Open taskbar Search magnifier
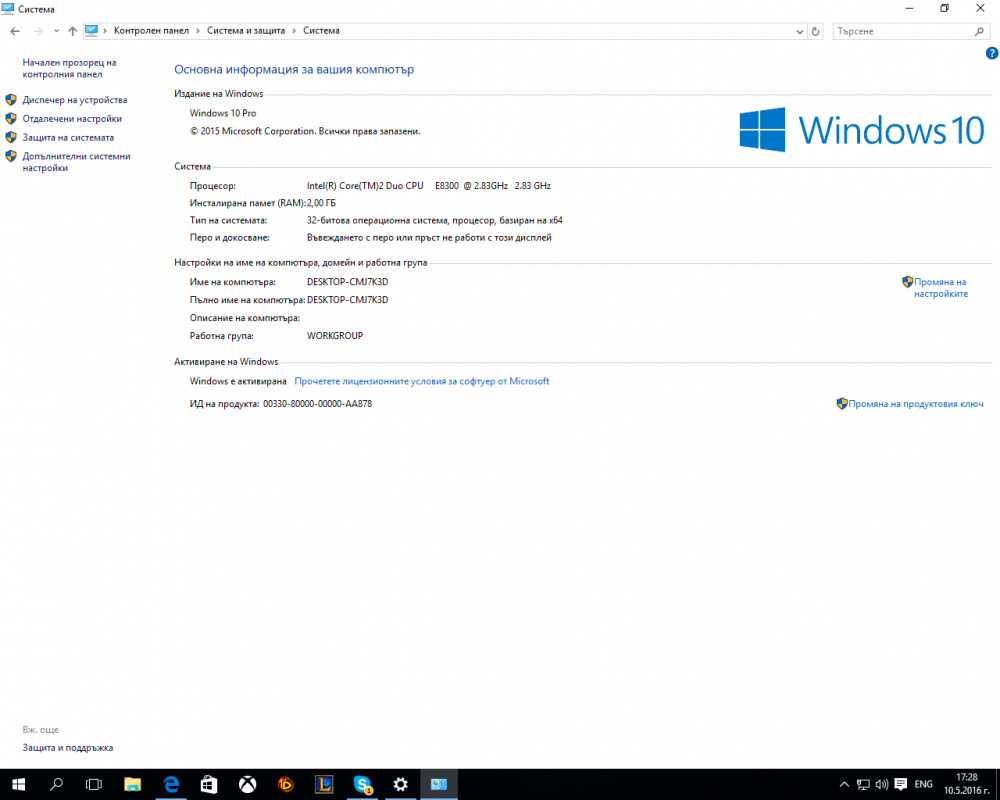 click(56, 784)
